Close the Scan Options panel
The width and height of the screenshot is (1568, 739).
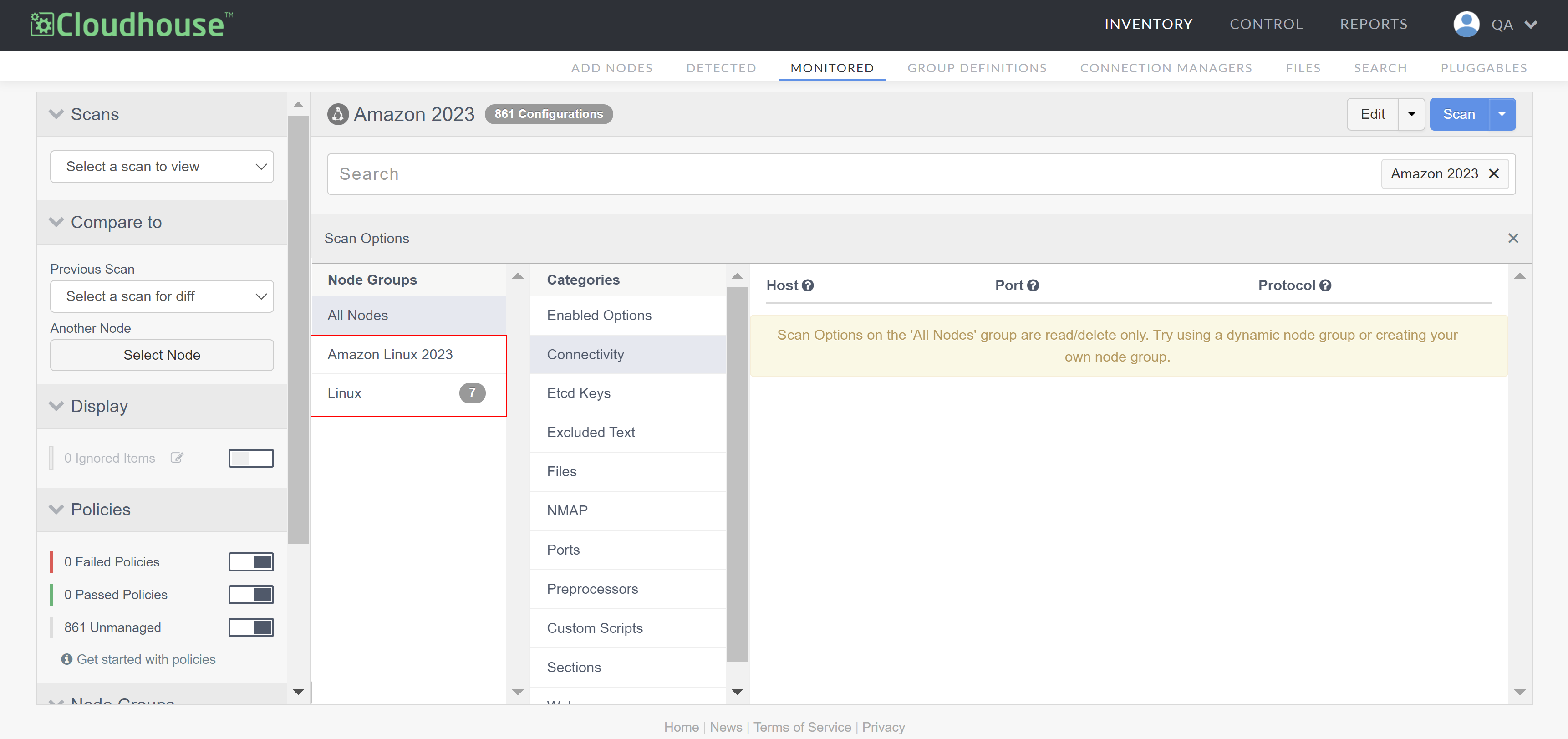pos(1512,238)
